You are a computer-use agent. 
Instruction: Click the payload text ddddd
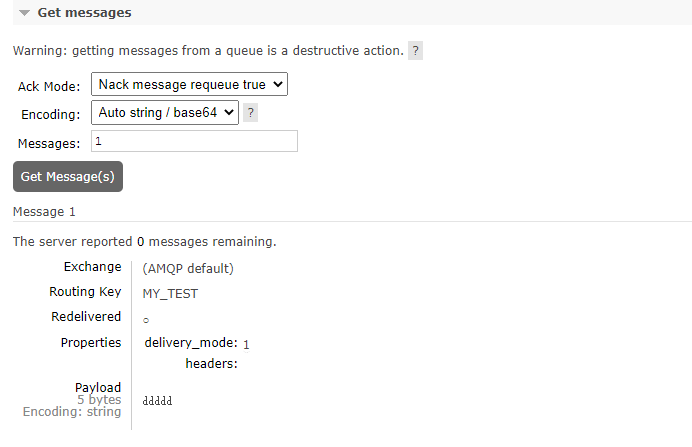(x=158, y=401)
